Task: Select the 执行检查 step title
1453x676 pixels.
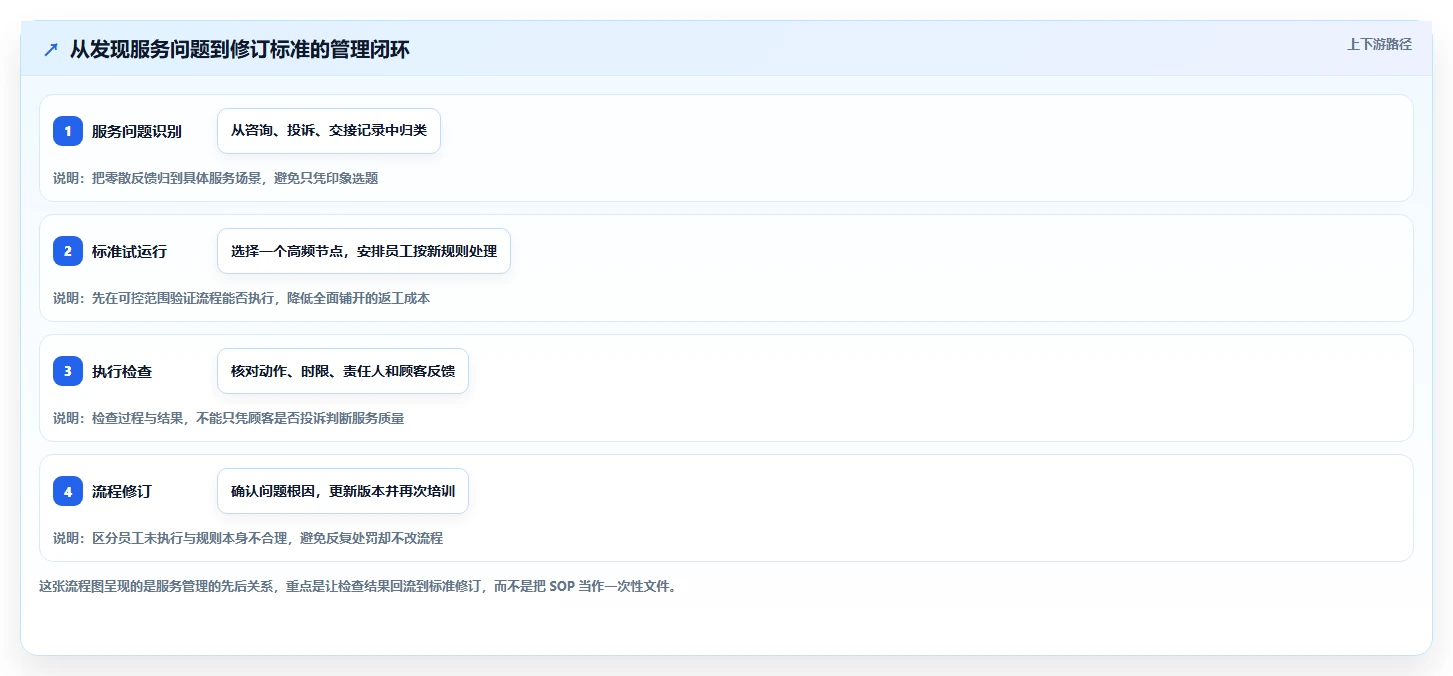Action: tap(122, 371)
